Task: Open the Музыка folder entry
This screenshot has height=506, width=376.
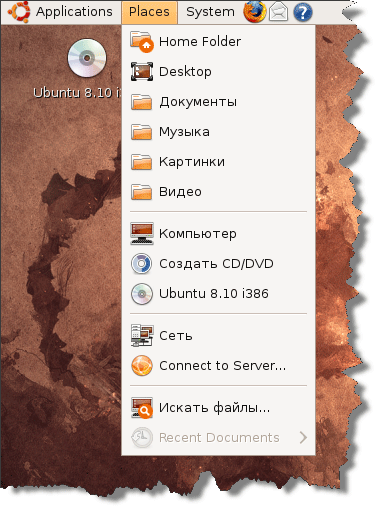Action: tap(218, 132)
